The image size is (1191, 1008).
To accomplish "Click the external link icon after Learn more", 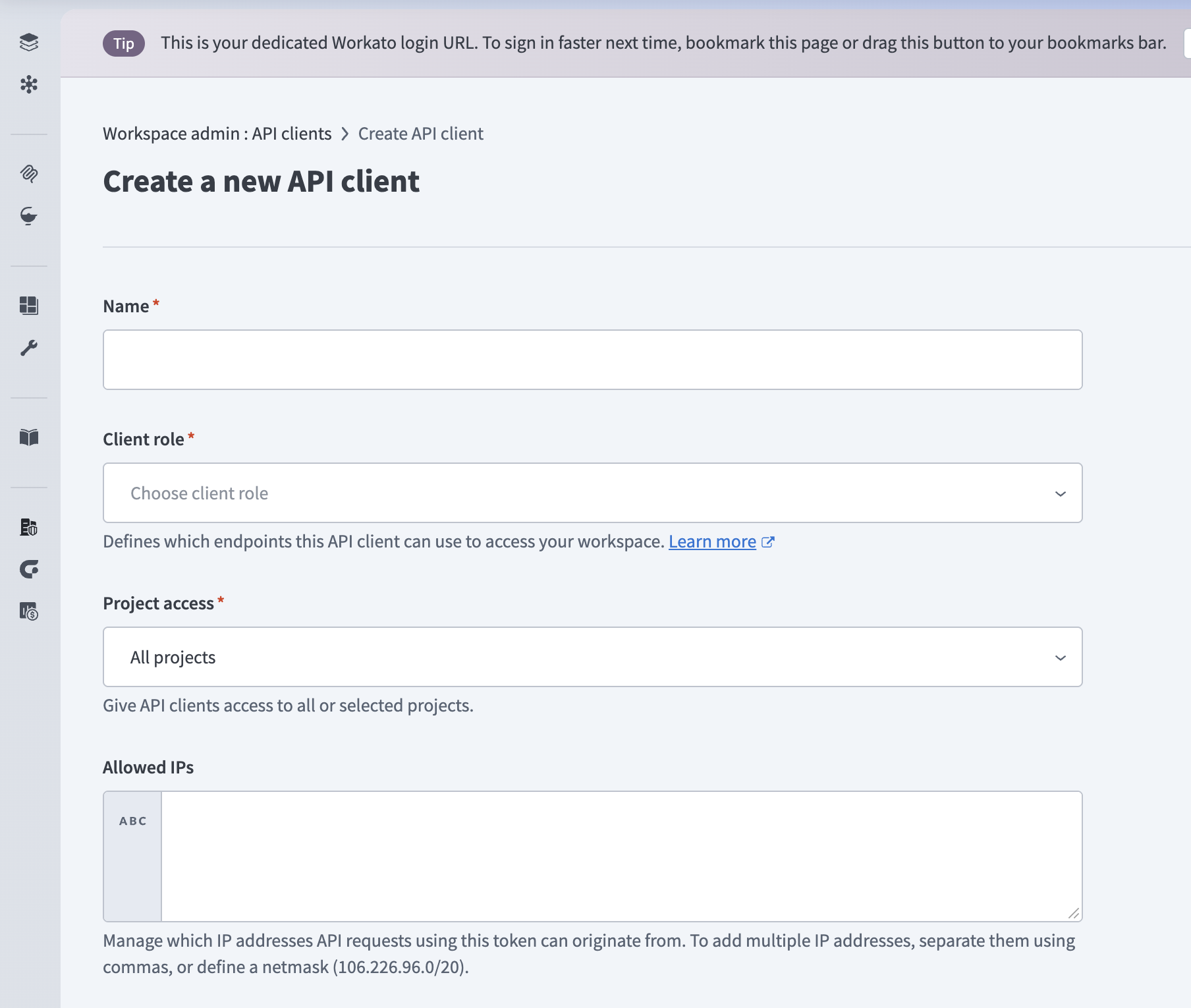I will [x=768, y=542].
